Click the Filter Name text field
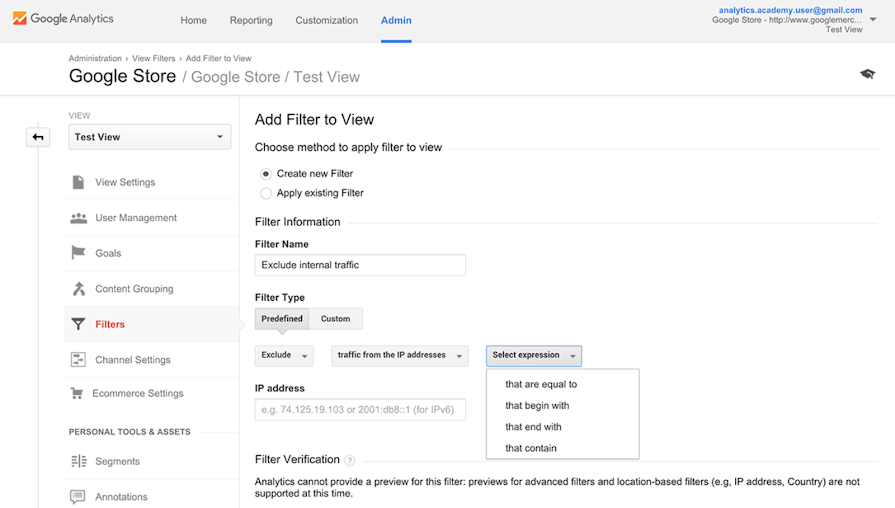Screen dimensions: 895x508 [360, 265]
